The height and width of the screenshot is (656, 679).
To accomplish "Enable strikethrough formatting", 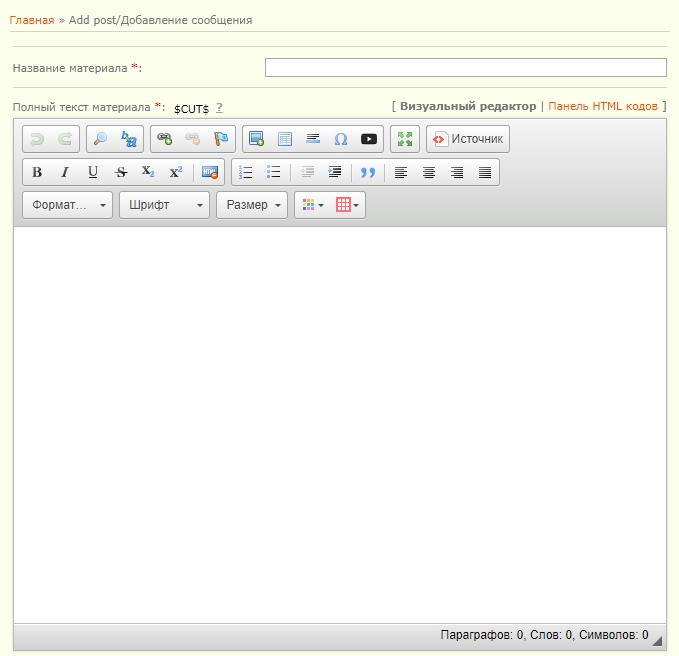I will 121,172.
